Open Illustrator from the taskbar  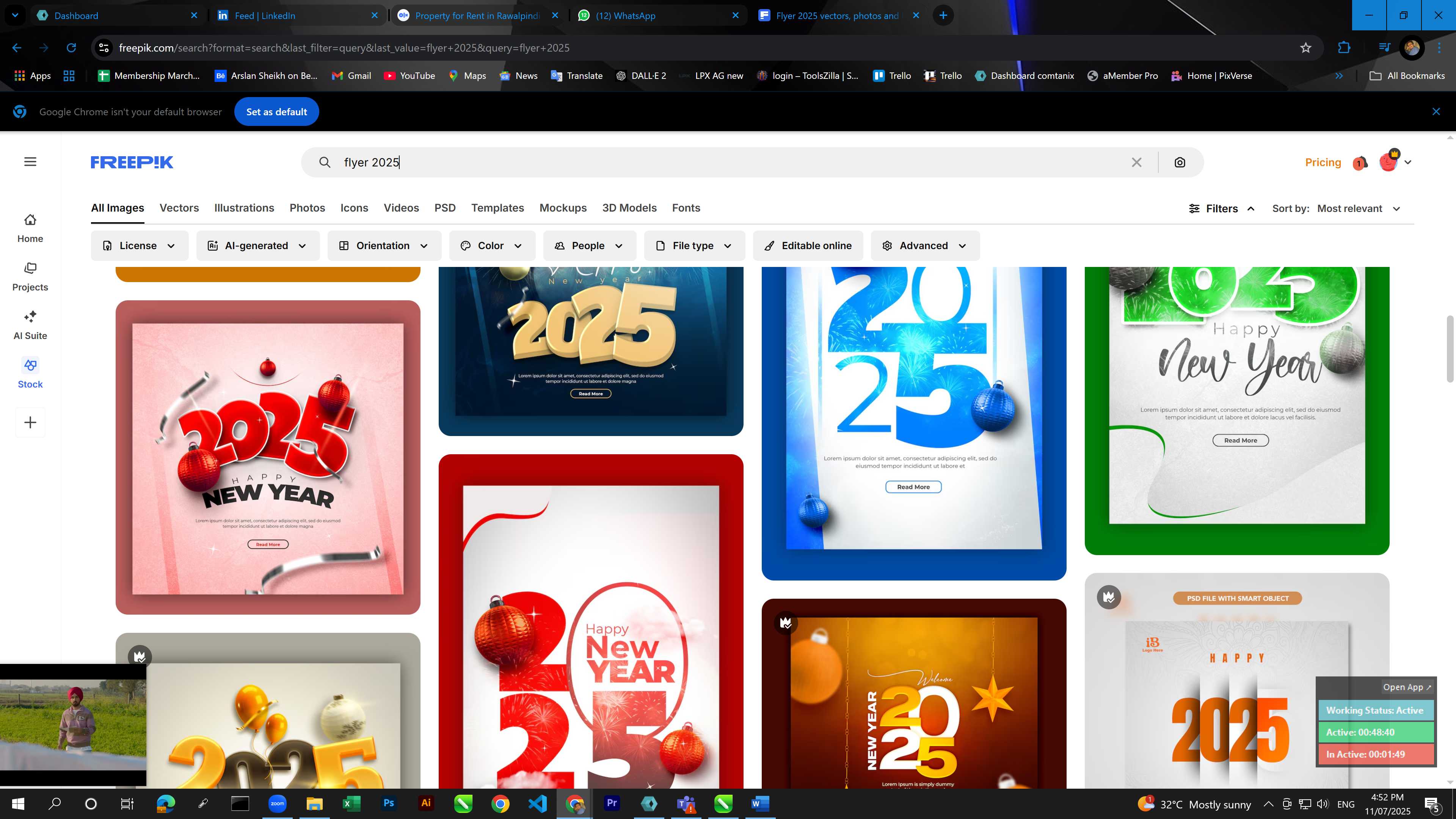(x=426, y=803)
